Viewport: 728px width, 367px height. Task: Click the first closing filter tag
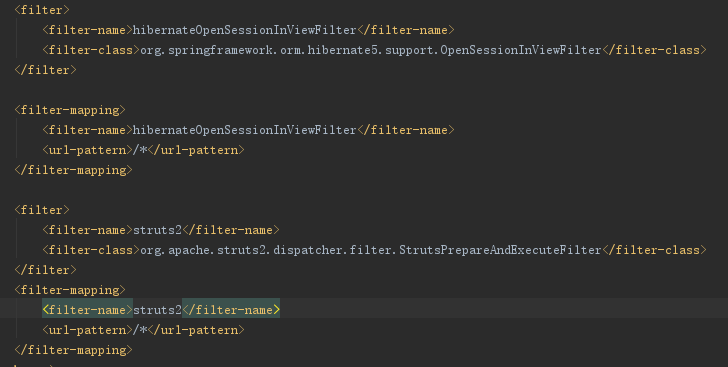(46, 70)
